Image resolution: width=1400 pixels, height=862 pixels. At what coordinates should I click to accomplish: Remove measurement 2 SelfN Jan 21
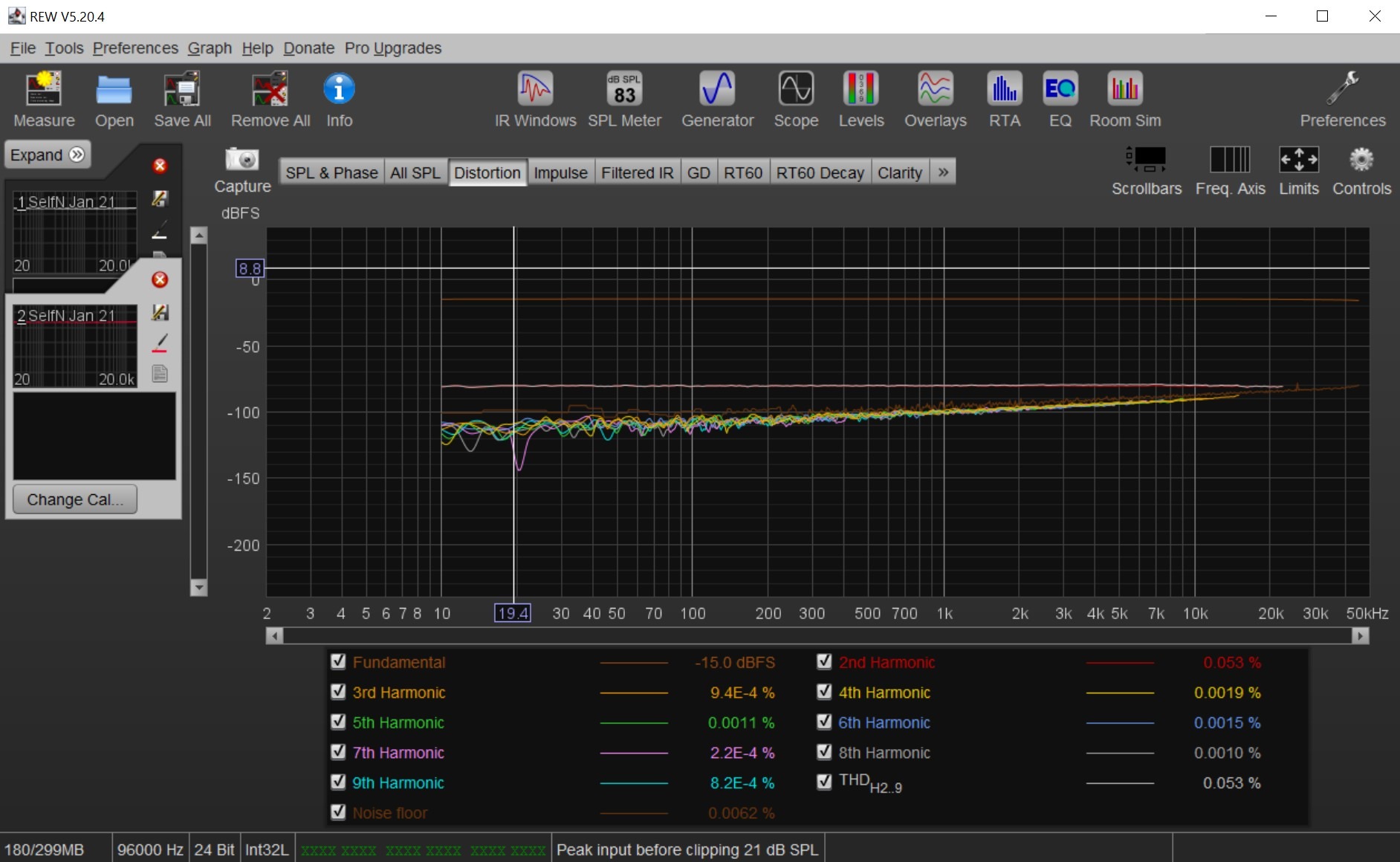pos(160,279)
